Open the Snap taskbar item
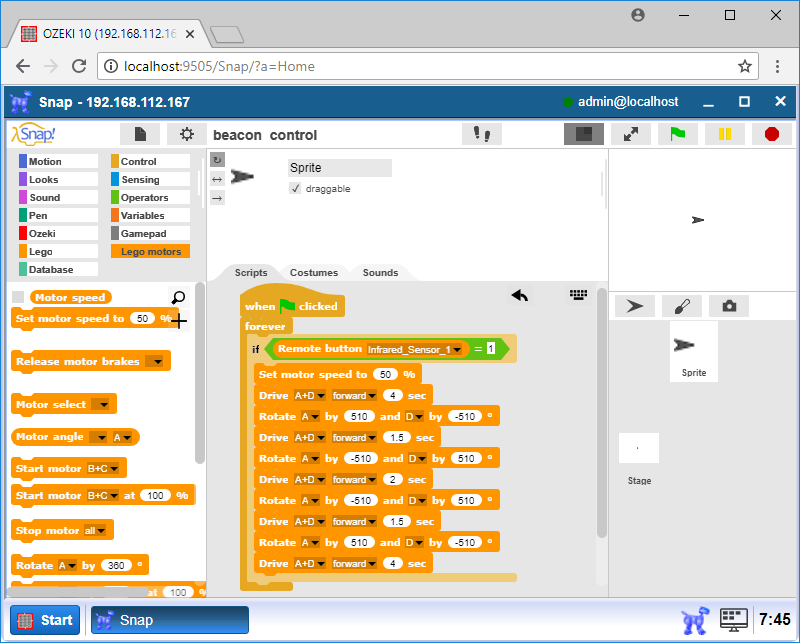Image resolution: width=800 pixels, height=643 pixels. tap(170, 620)
